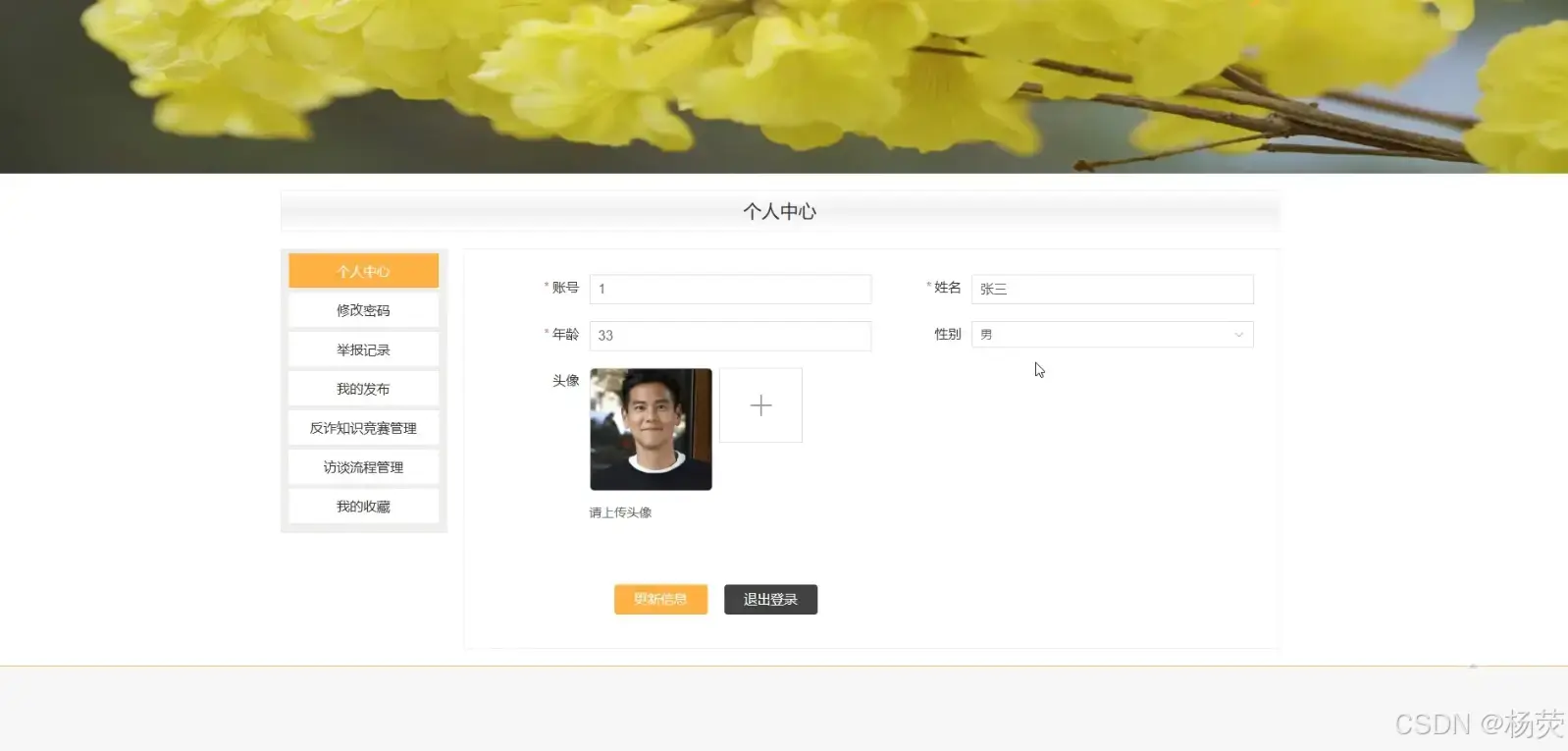This screenshot has height=751, width=1568.
Task: Open 访谈流程管理 sidebar item
Action: click(x=363, y=467)
